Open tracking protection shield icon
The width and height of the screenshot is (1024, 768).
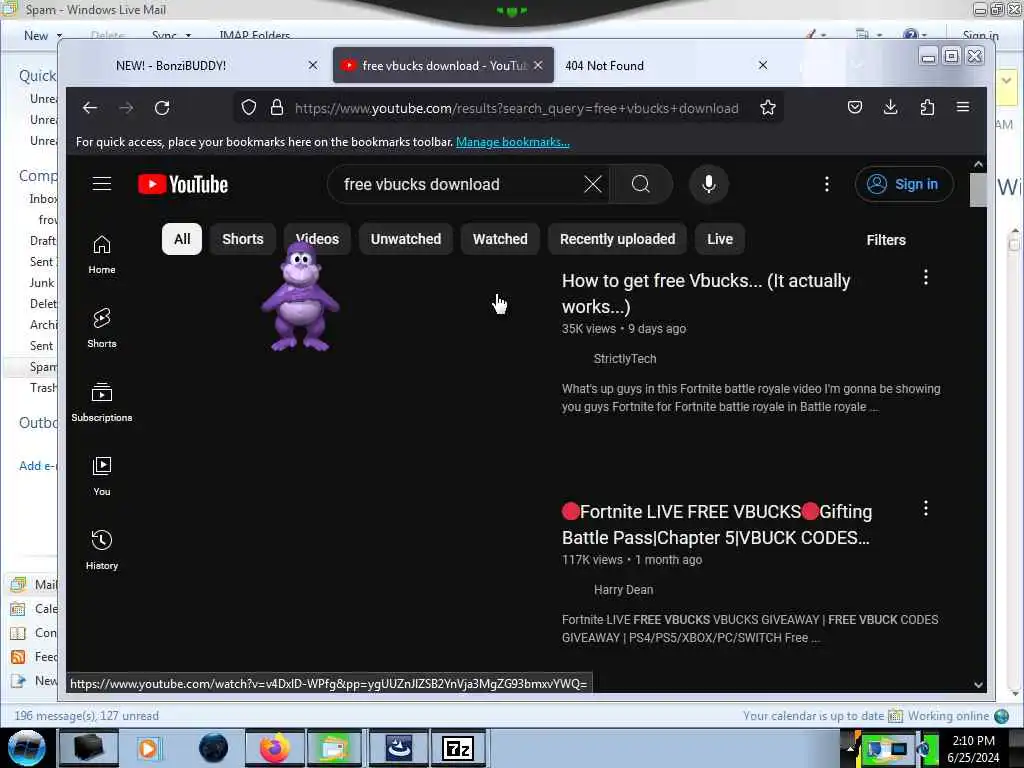click(x=249, y=108)
